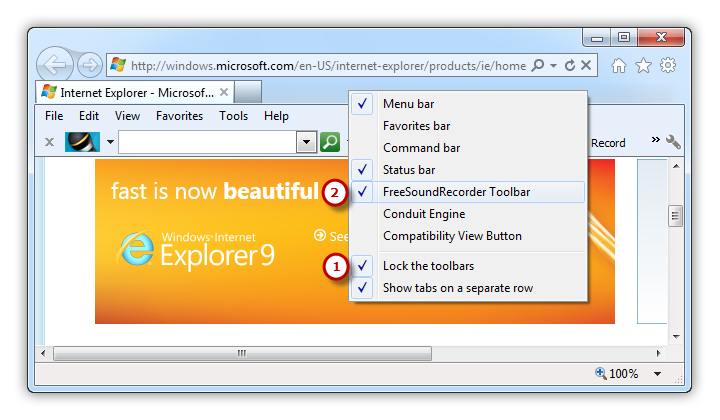Enable the Command bar option
Screen dimensions: 720x420
coord(468,148)
